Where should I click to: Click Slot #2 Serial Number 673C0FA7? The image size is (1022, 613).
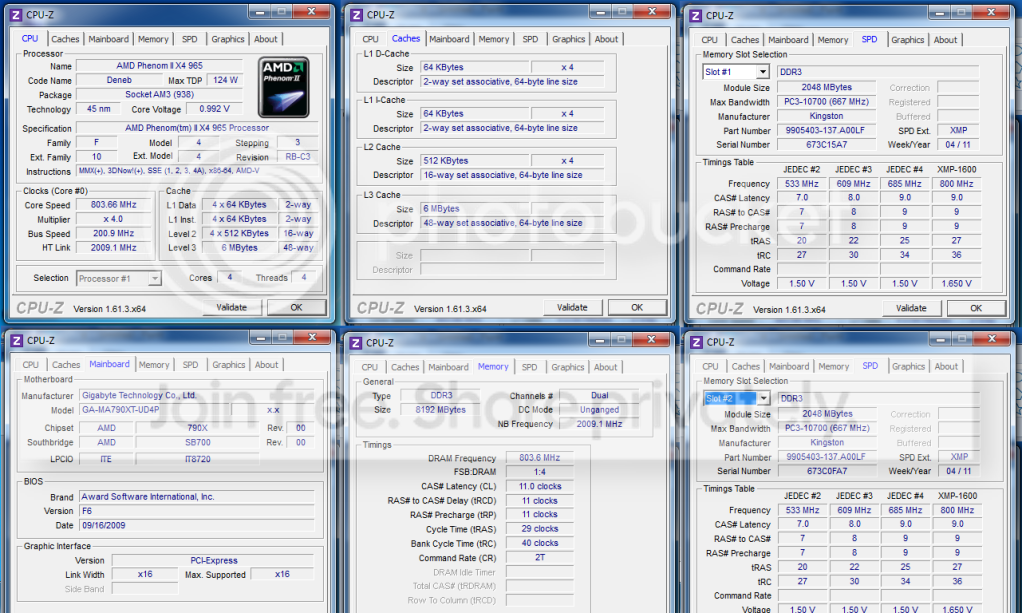(x=827, y=471)
